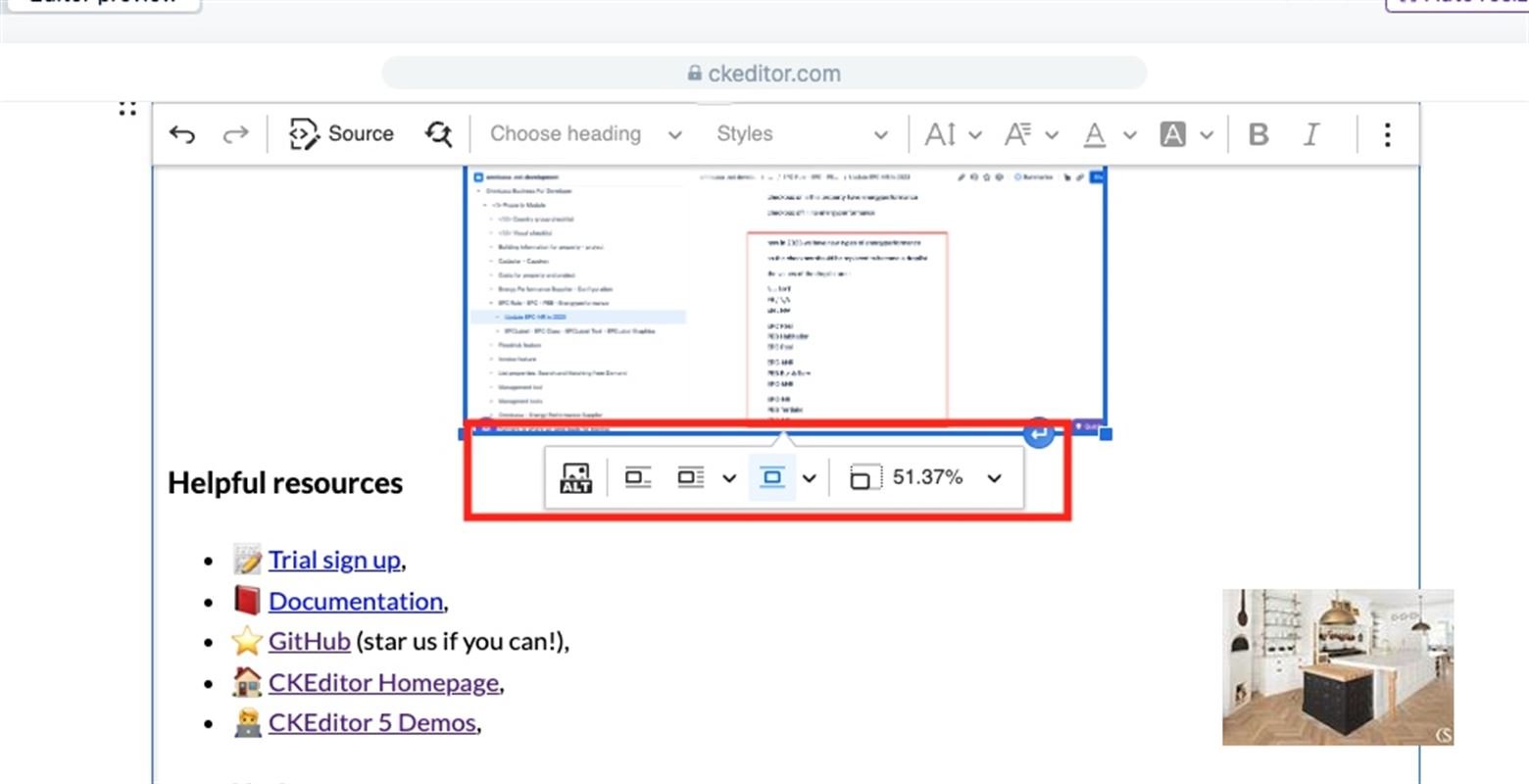Viewport: 1529px width, 784px height.
Task: Select wrap text image alignment
Action: click(691, 478)
